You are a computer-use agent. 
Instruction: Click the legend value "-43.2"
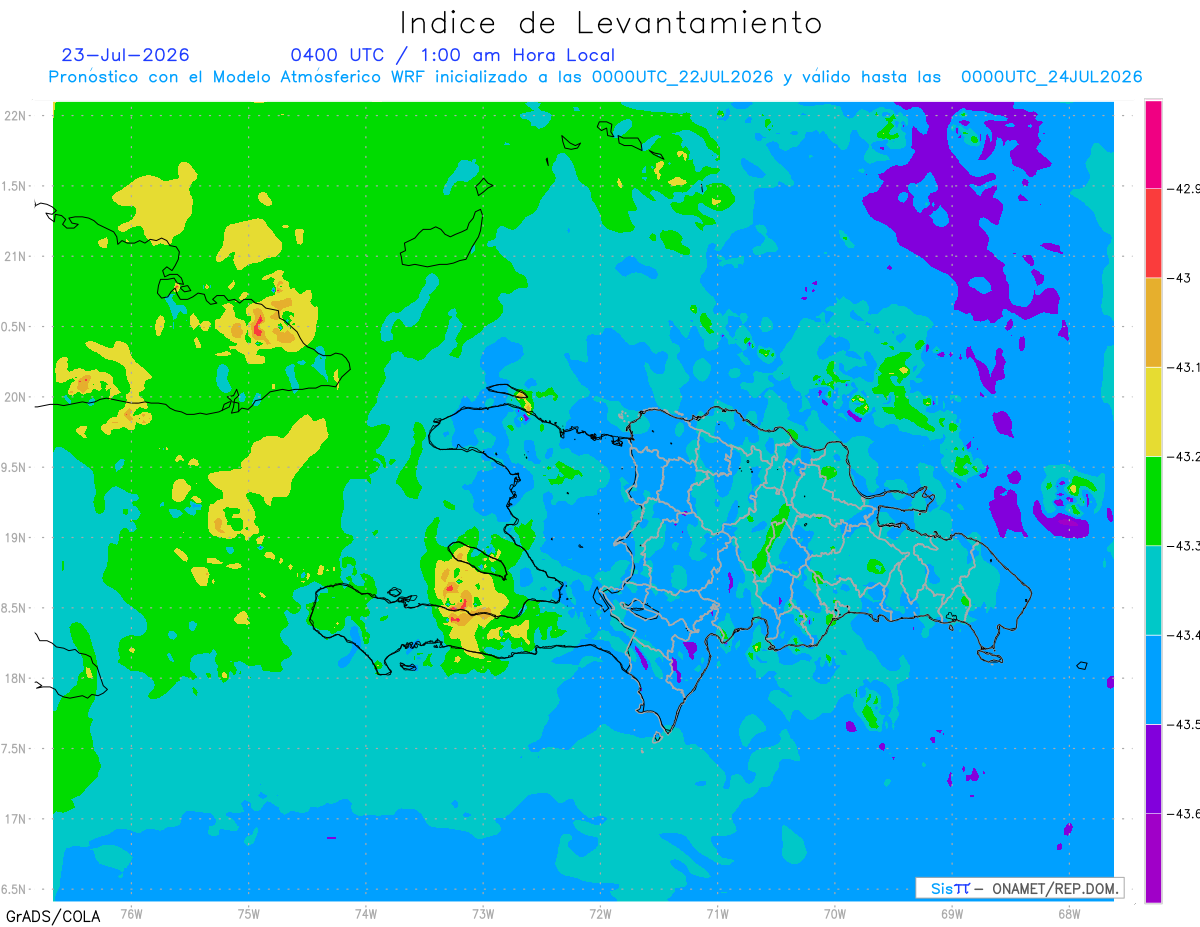[1184, 456]
